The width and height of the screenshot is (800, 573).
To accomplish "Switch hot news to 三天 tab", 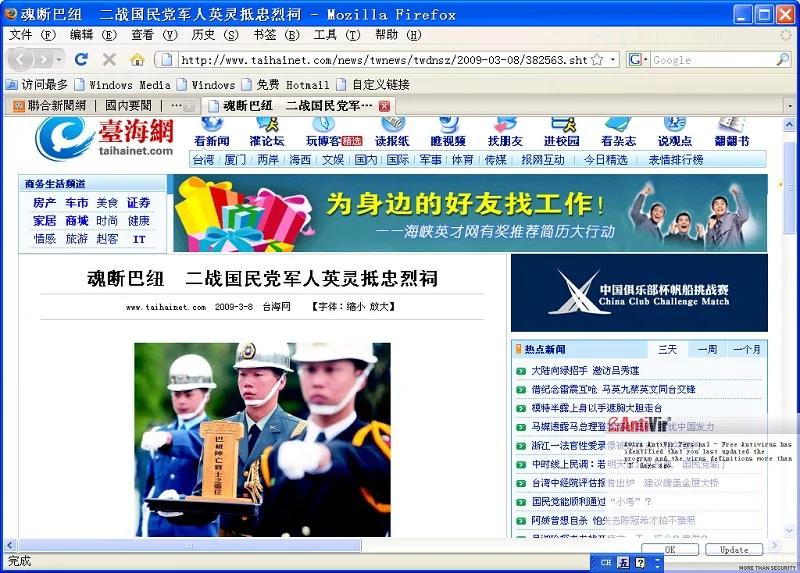I will click(x=667, y=350).
